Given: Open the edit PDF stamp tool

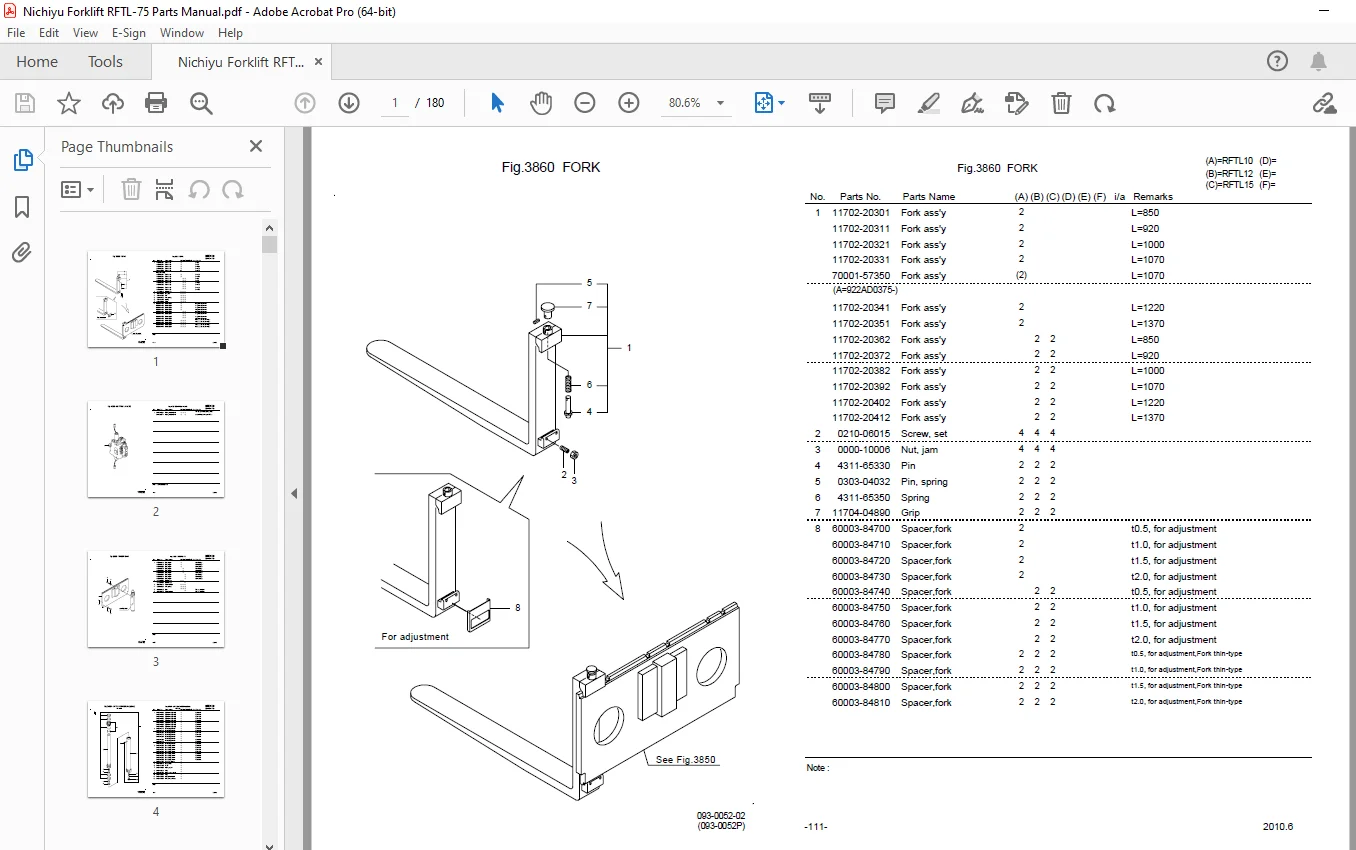Looking at the screenshot, I should point(1016,103).
